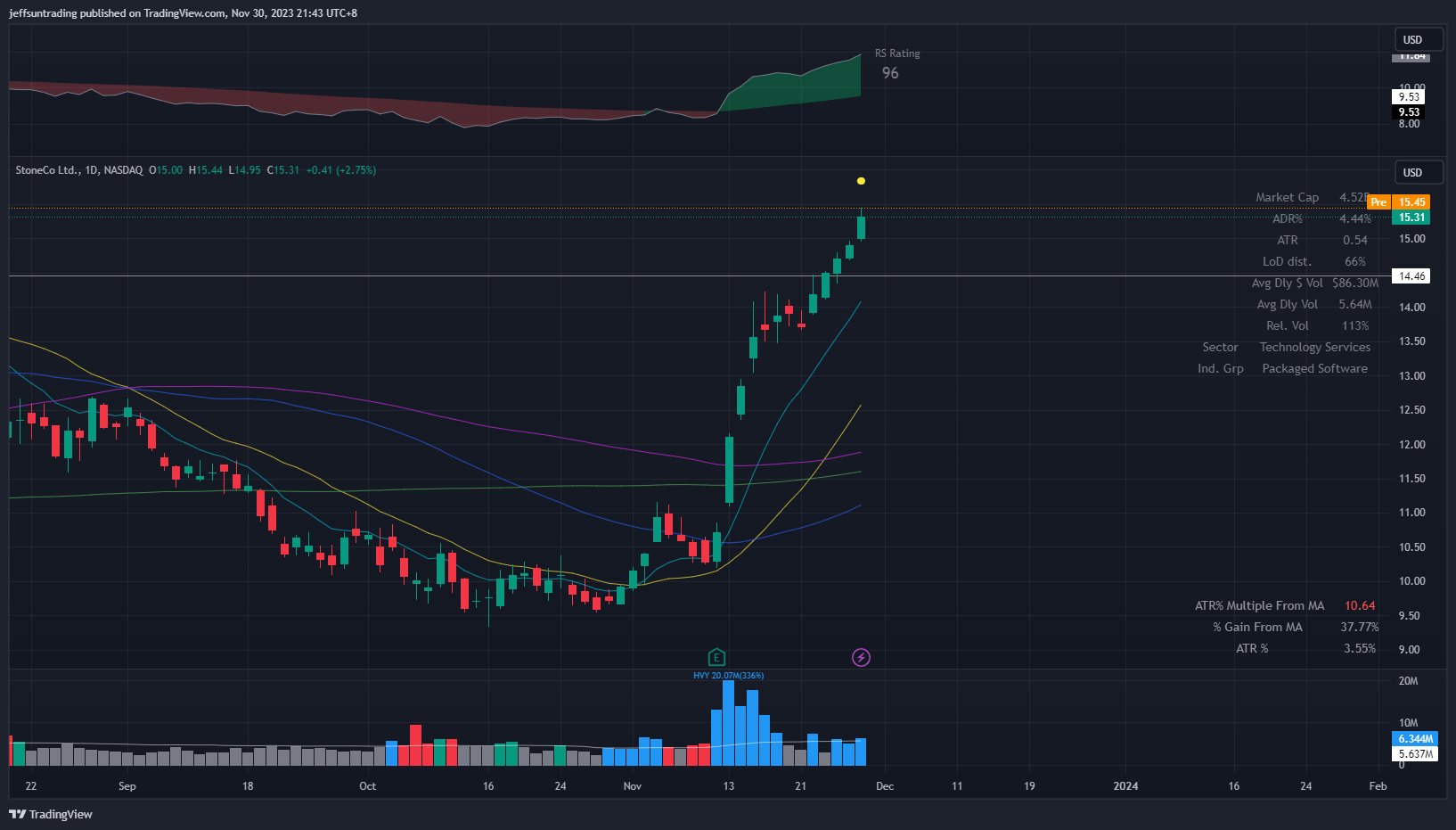Click the ADR% label in the stats table
1456x830 pixels.
(x=1287, y=218)
